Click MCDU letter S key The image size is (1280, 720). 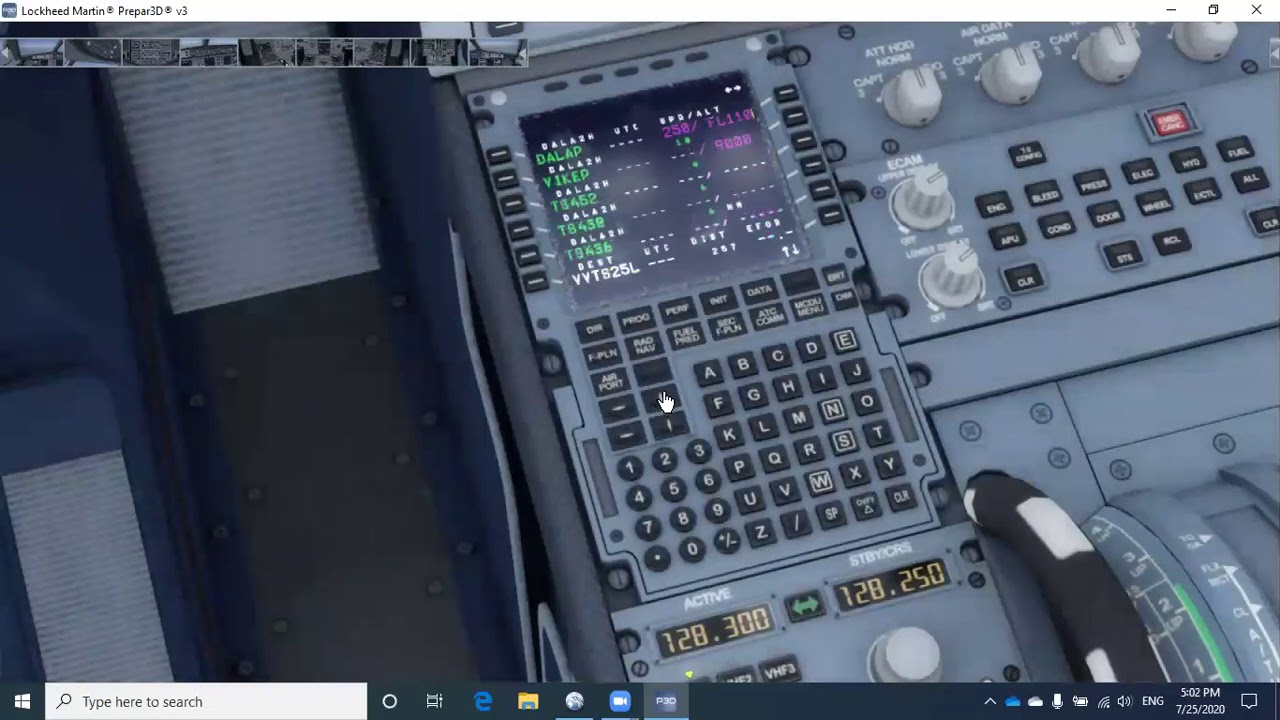tap(844, 442)
